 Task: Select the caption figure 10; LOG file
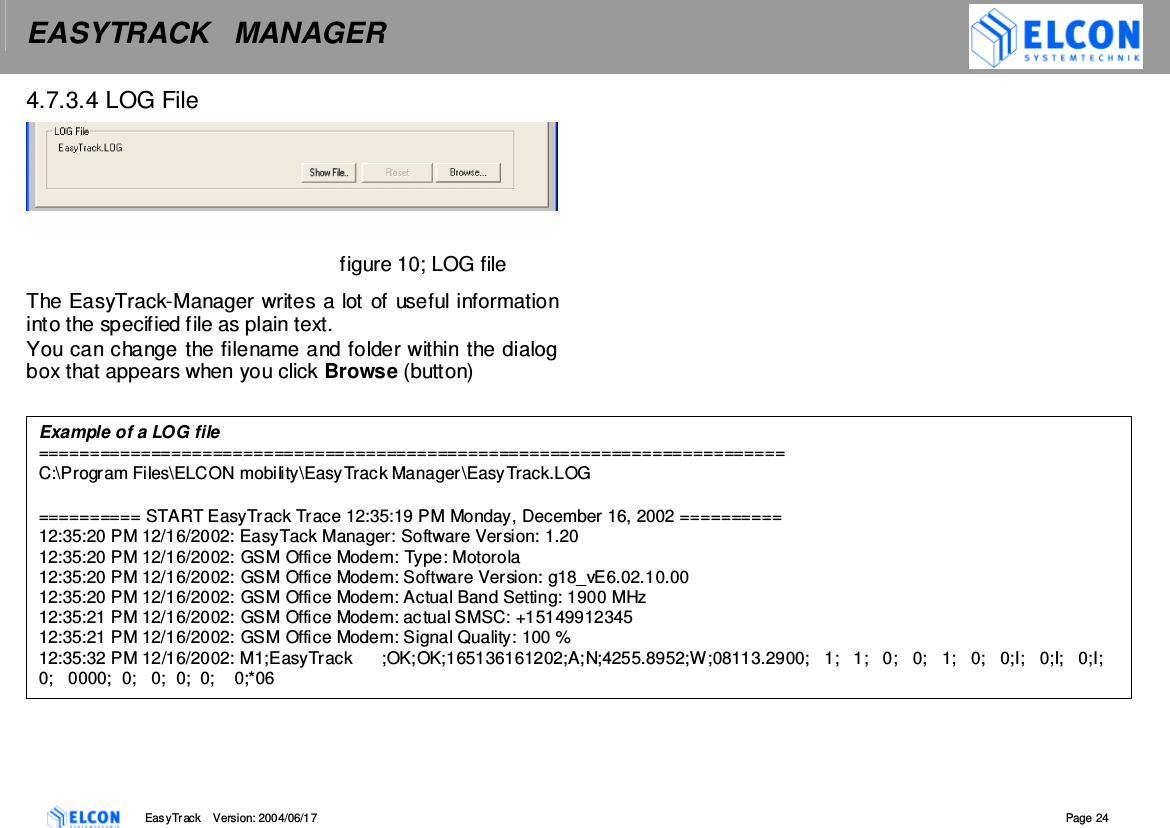coord(422,264)
